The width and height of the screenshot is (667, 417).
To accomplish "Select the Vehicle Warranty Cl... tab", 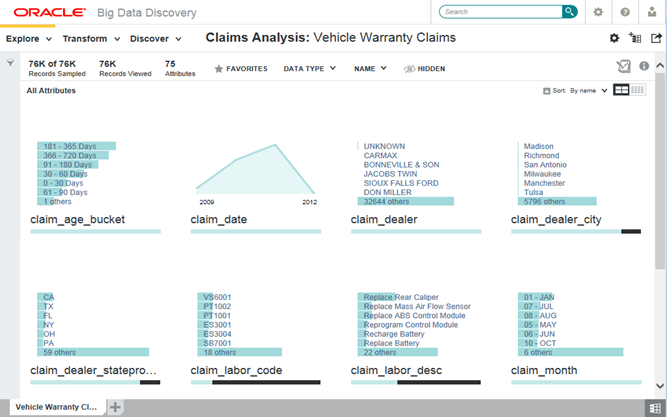I will pyautogui.click(x=56, y=407).
